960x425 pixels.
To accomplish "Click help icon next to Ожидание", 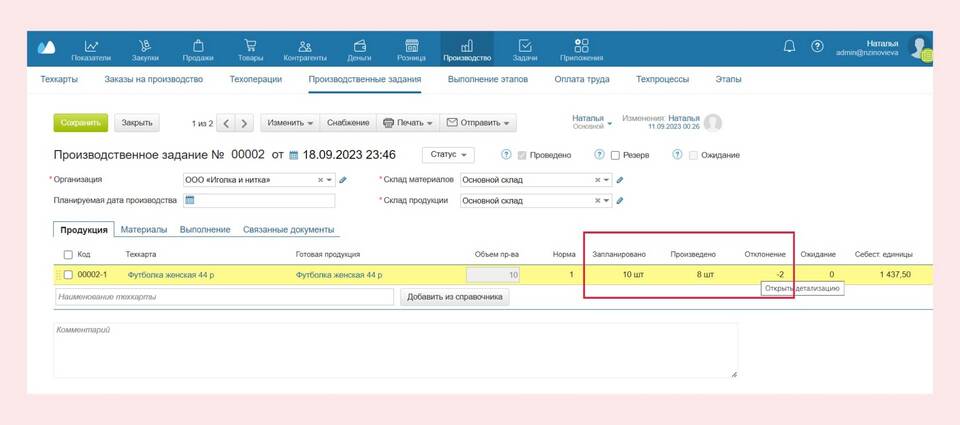I will [x=677, y=155].
